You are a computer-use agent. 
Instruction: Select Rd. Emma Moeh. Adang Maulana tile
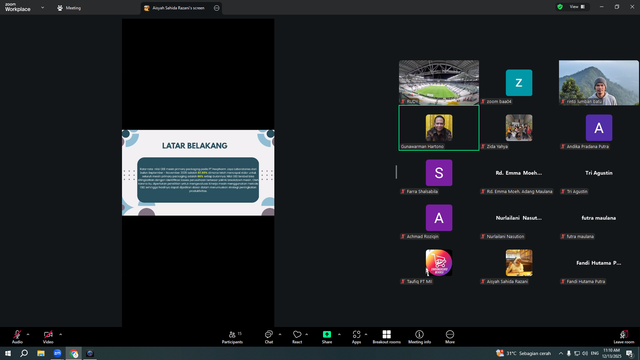click(x=519, y=173)
